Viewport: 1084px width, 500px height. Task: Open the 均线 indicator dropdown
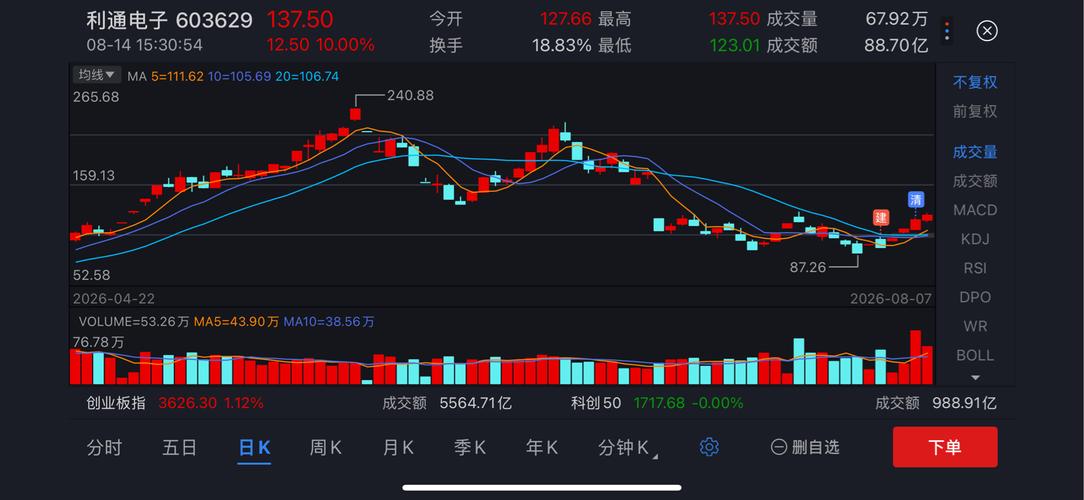tap(97, 75)
